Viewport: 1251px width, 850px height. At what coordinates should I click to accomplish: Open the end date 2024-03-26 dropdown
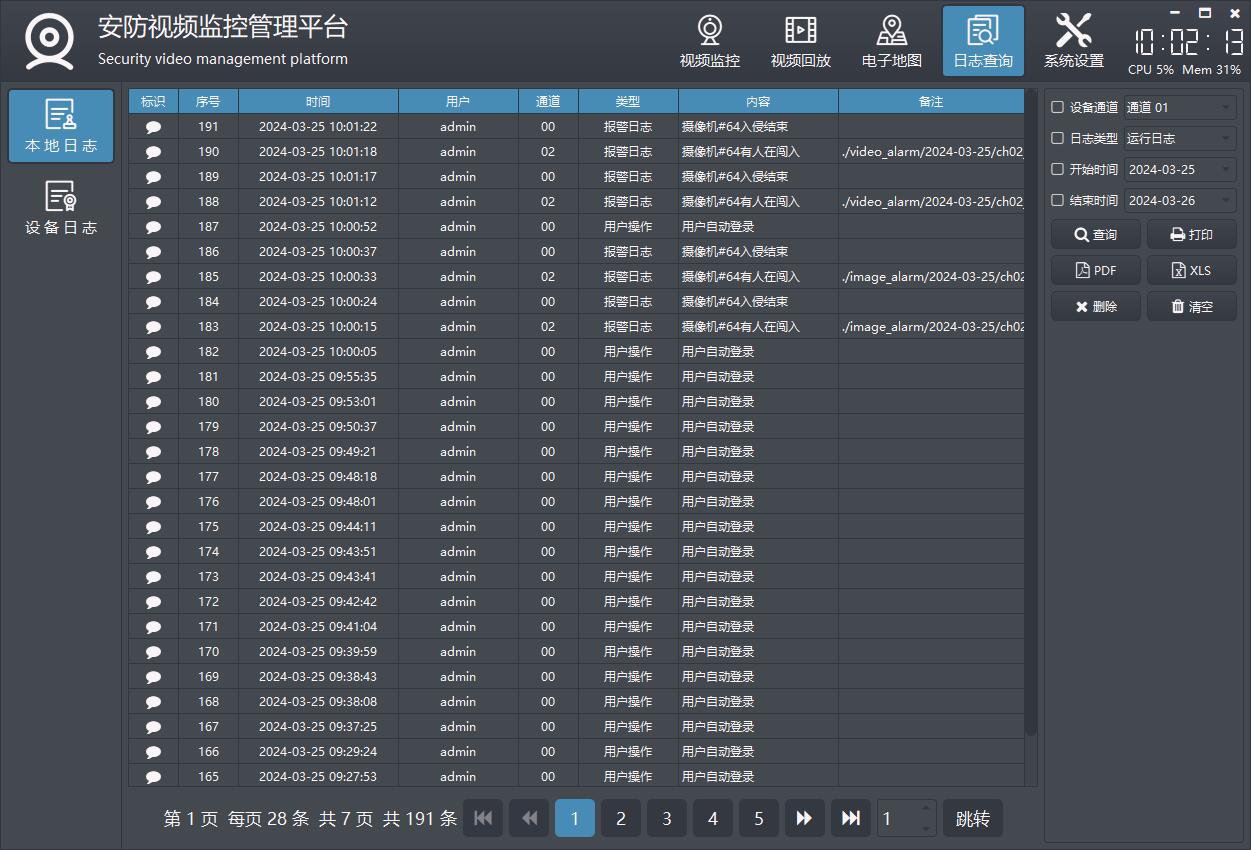click(1180, 200)
